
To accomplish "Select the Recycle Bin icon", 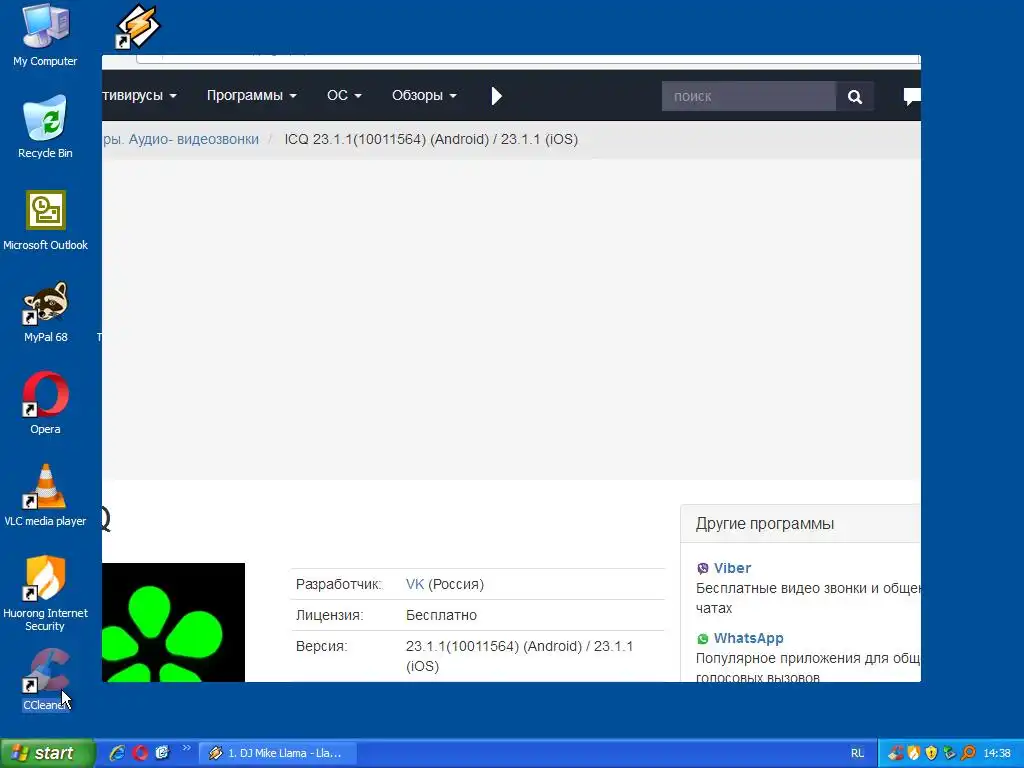I will point(45,127).
